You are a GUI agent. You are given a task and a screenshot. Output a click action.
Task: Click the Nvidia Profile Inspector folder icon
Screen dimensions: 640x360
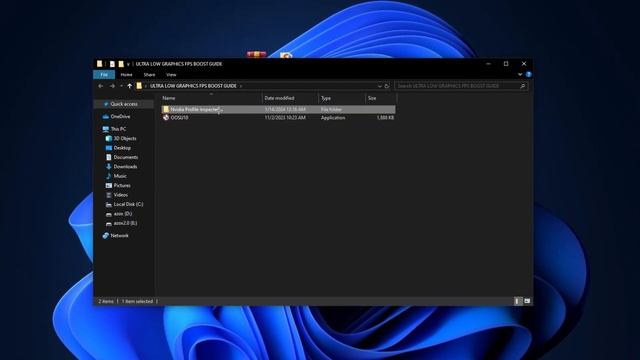coord(166,109)
